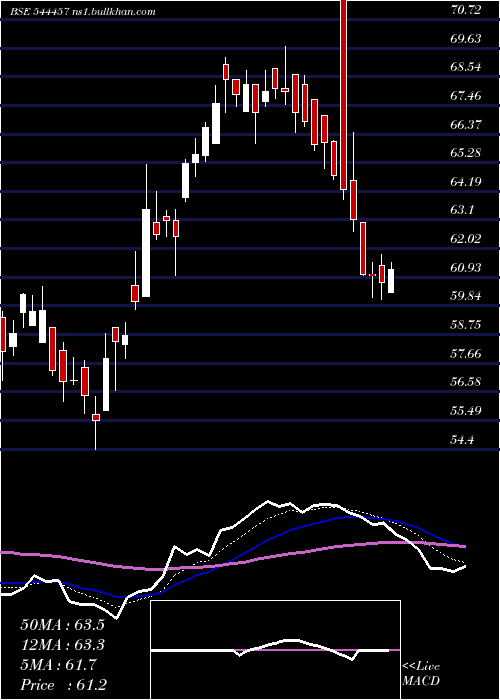The height and width of the screenshot is (700, 500).
Task: Click the 5MA : 61.7 readout
Action: 58,665
